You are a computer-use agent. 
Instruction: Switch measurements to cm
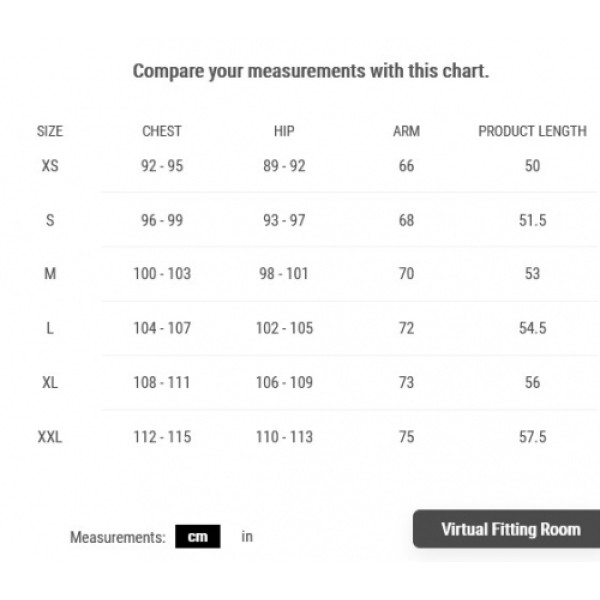pos(197,536)
